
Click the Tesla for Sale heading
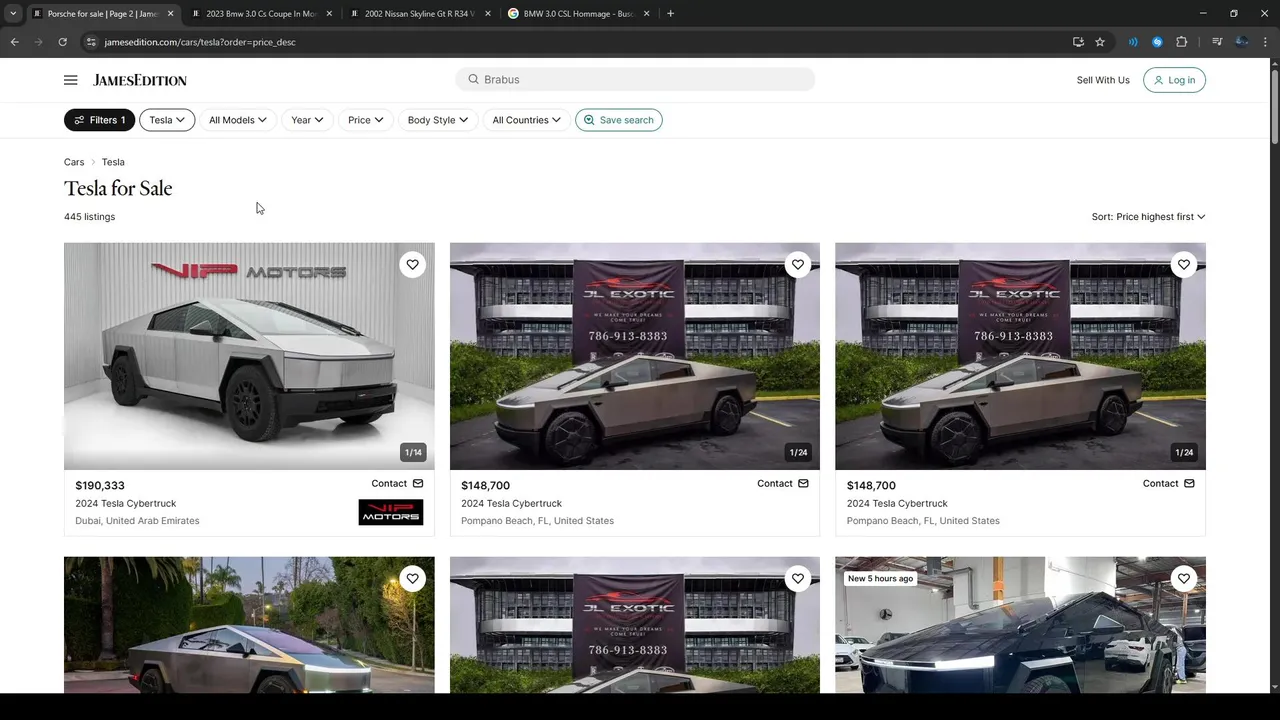click(x=118, y=189)
